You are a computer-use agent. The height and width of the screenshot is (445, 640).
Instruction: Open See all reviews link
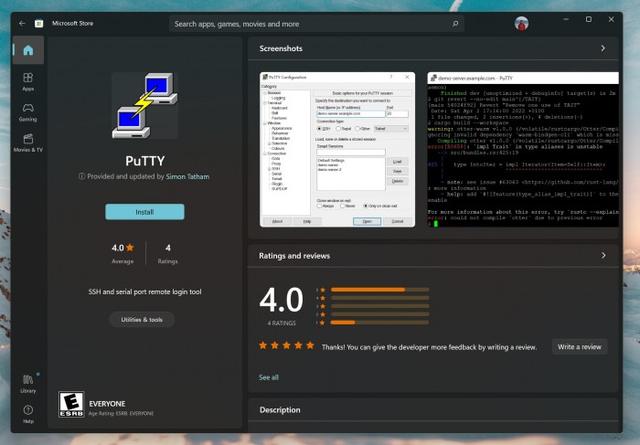click(x=269, y=377)
